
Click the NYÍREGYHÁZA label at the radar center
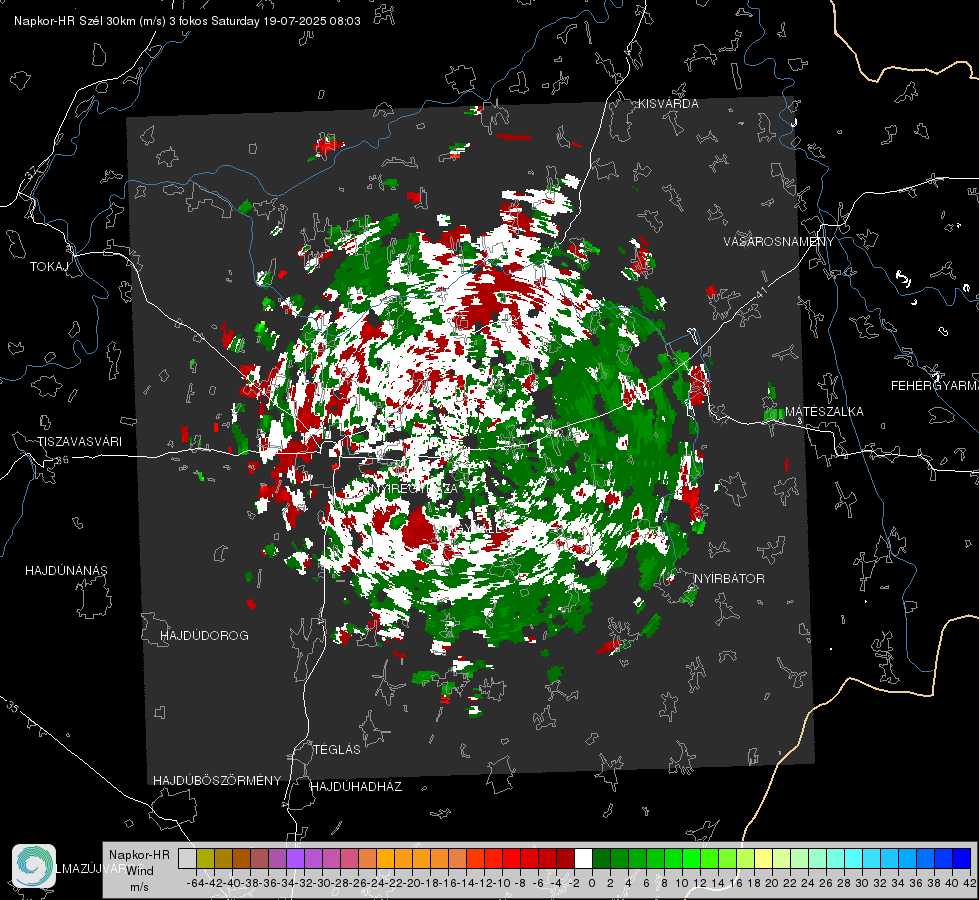pos(413,488)
